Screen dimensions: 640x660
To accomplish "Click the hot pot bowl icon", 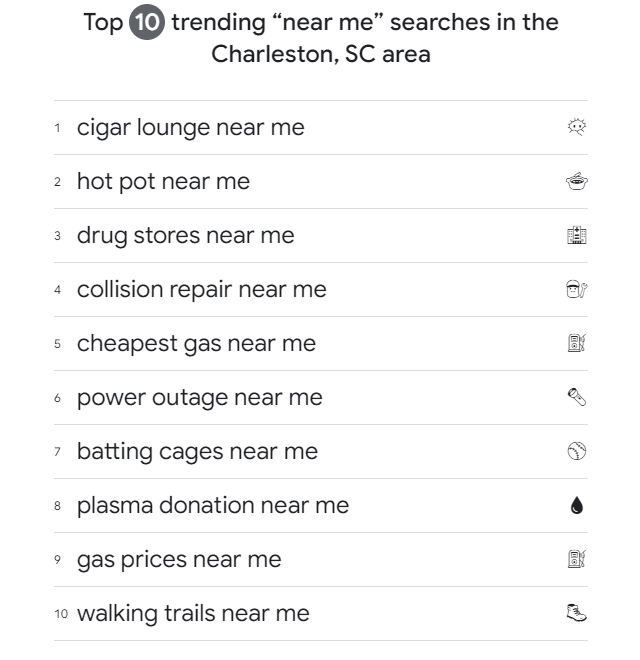I will (x=576, y=181).
